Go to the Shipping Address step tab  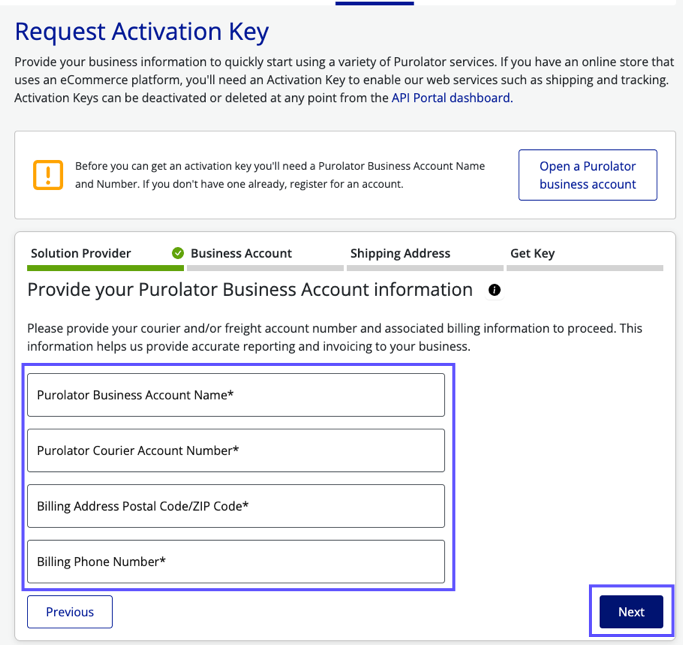(400, 253)
